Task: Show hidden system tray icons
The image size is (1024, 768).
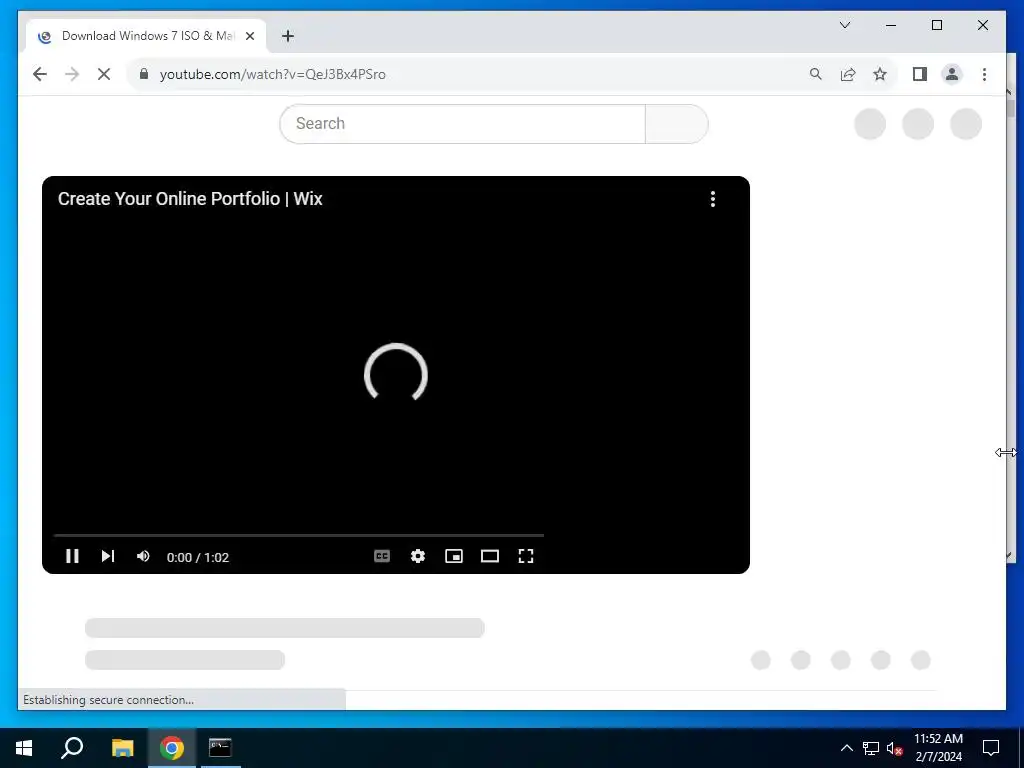Action: [846, 748]
